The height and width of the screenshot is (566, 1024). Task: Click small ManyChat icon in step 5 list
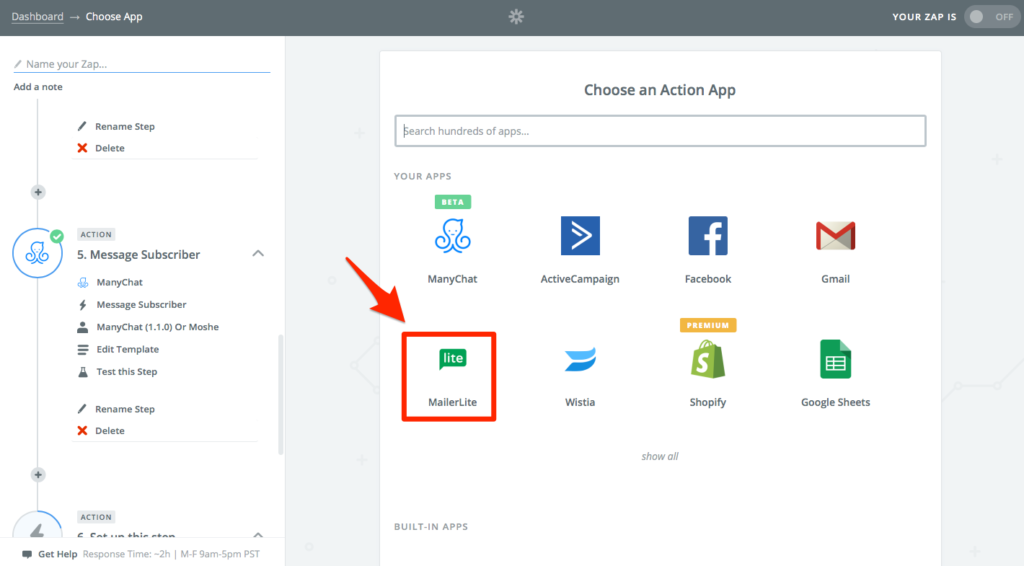coord(83,283)
